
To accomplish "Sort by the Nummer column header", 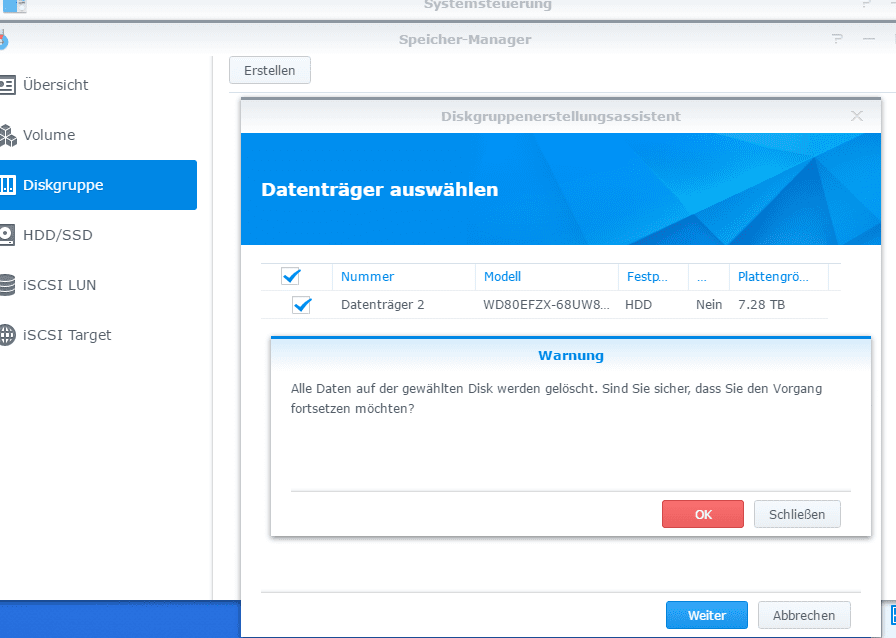I will pyautogui.click(x=403, y=277).
